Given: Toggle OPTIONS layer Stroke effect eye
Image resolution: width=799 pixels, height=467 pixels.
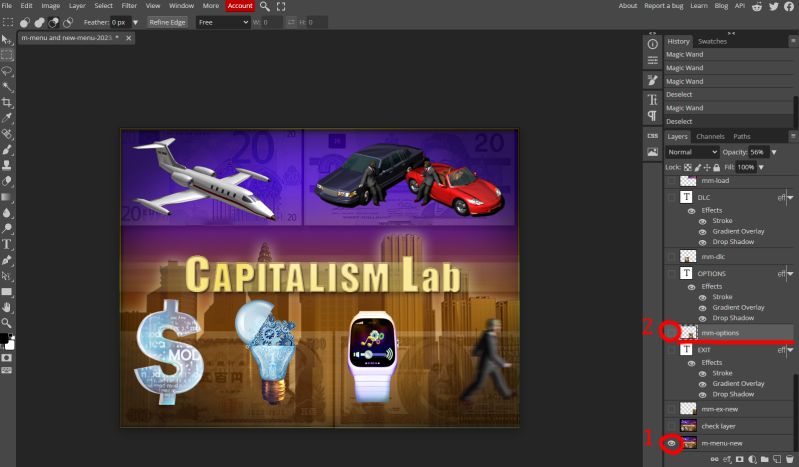Looking at the screenshot, I should 703,297.
